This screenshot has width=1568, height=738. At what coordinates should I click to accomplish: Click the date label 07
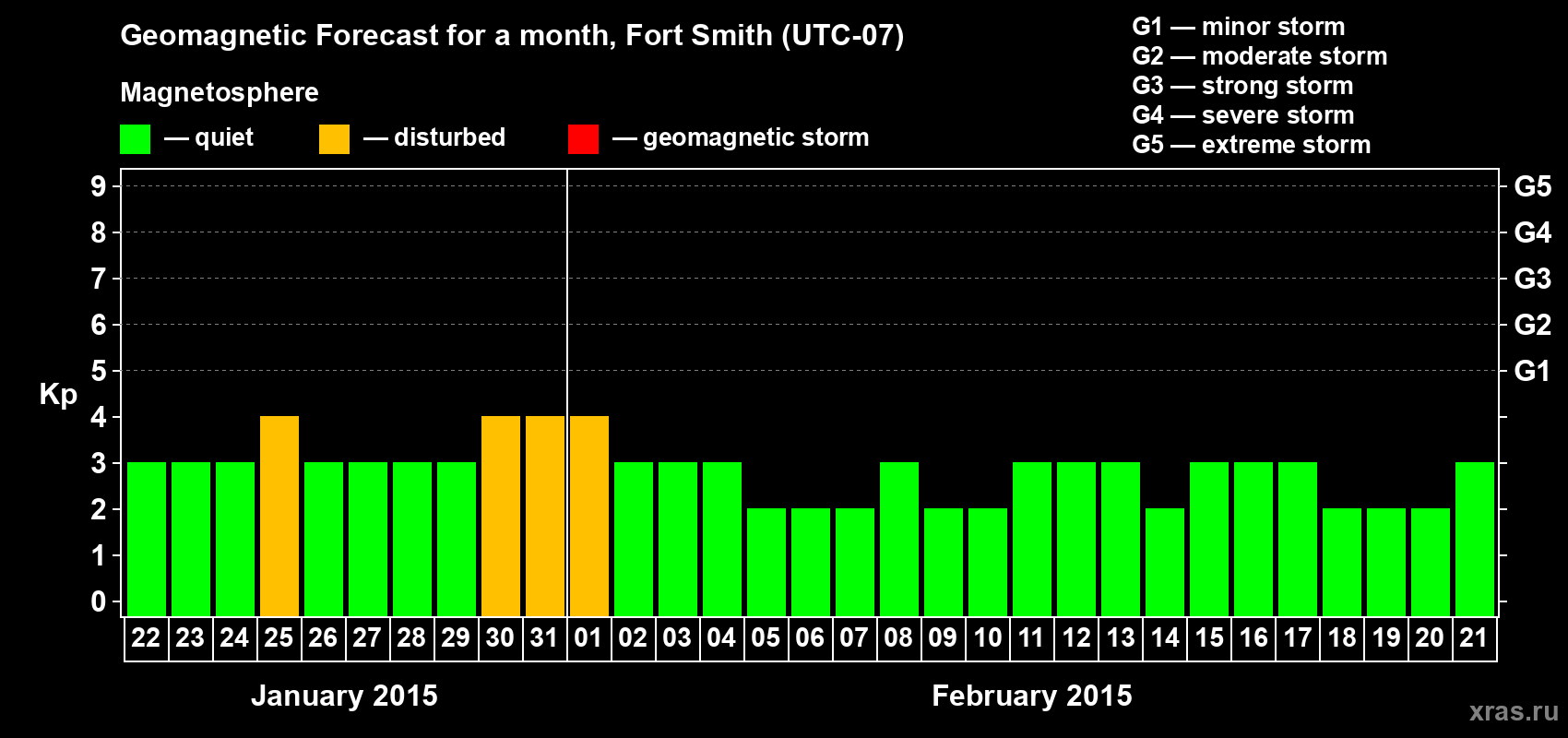(x=854, y=638)
